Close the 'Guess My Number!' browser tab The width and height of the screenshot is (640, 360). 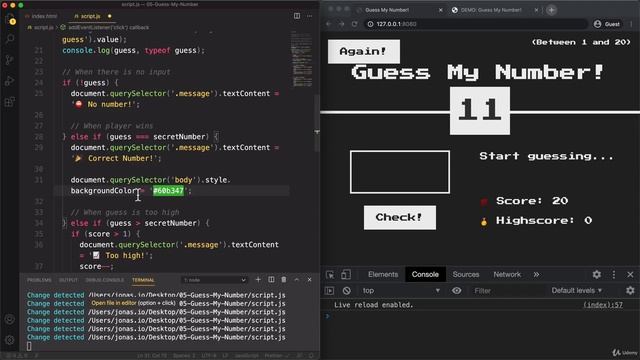coord(440,10)
